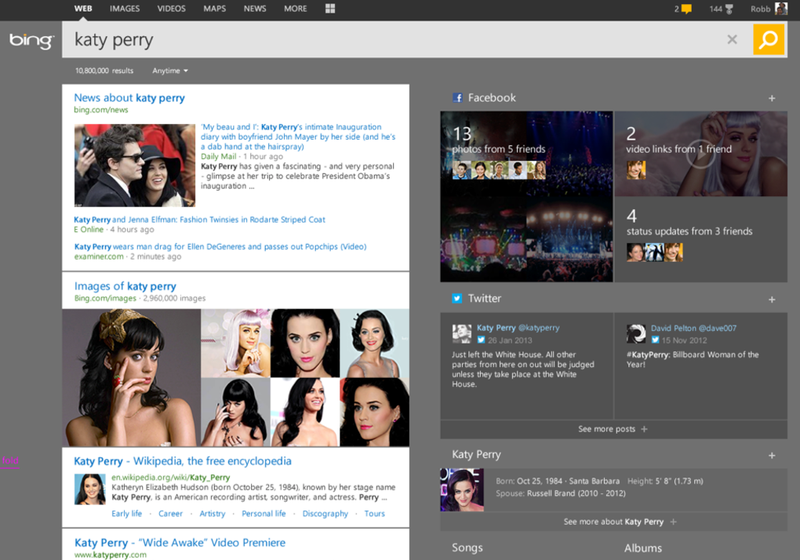This screenshot has width=800, height=560.
Task: Open the Wikipedia result thumbnail
Action: 90,490
